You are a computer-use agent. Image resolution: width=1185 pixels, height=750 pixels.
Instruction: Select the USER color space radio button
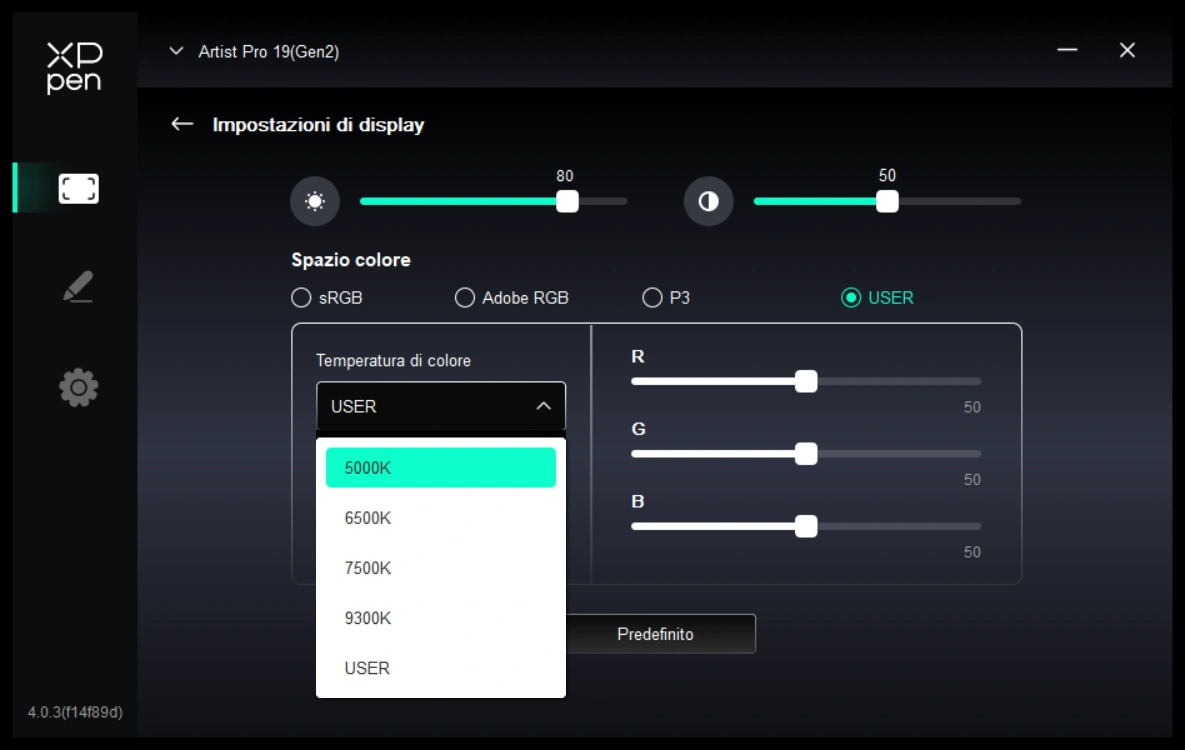[851, 298]
